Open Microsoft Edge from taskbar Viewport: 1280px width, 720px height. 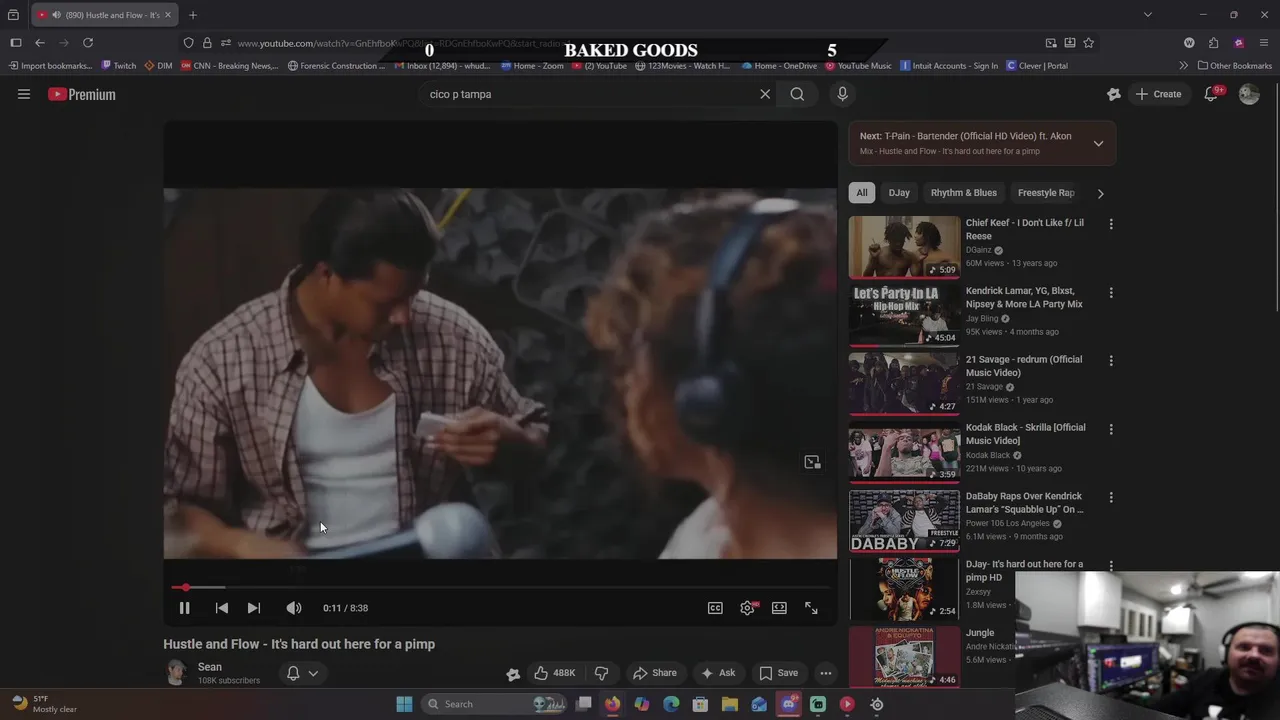671,704
